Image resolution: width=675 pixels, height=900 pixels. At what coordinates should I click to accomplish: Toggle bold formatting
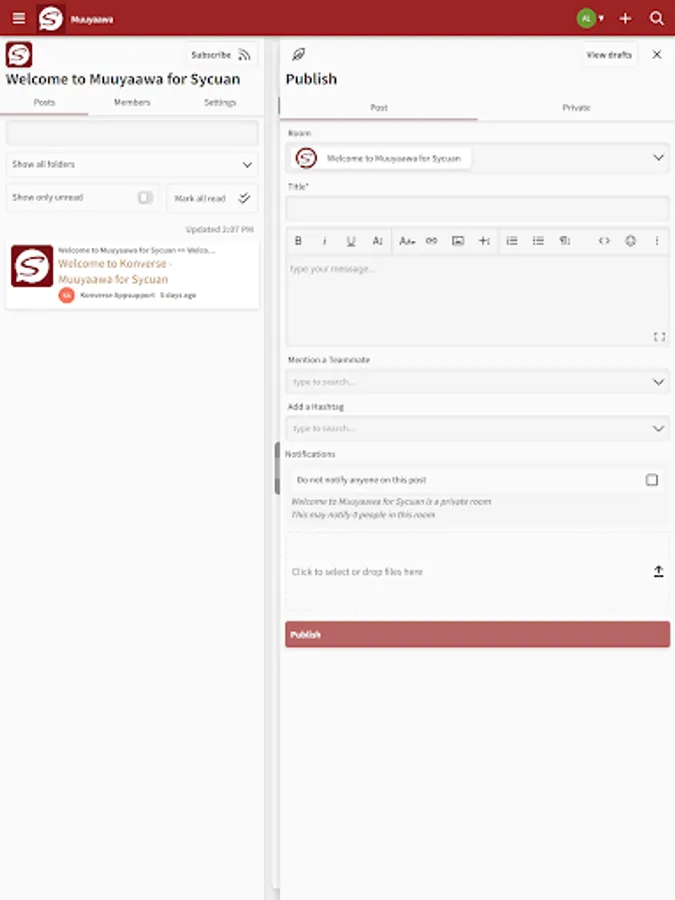[298, 240]
